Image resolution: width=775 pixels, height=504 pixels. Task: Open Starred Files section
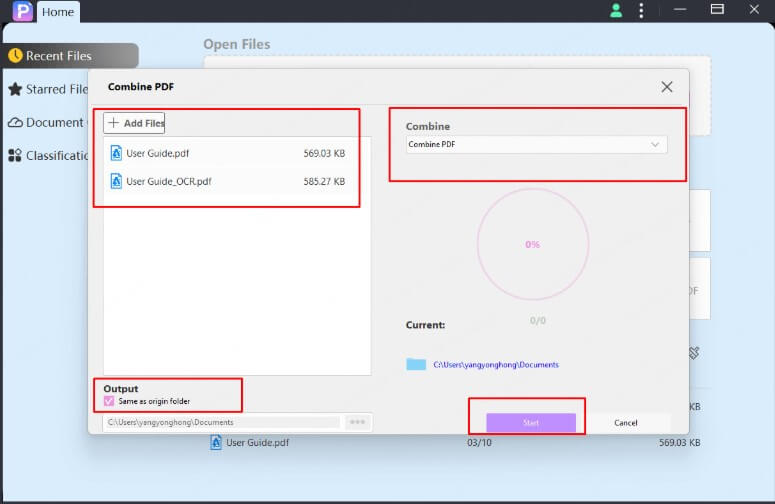click(48, 89)
